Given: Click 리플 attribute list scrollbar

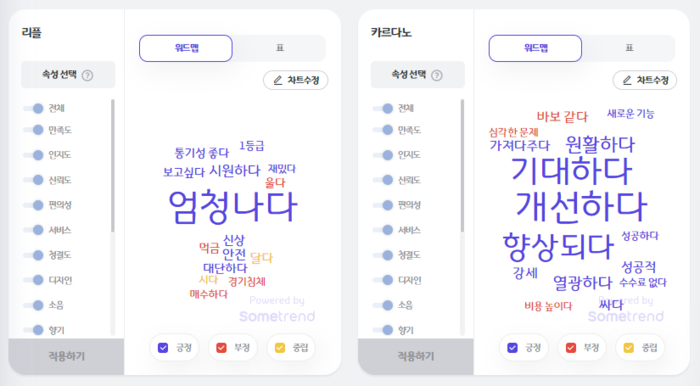Looking at the screenshot, I should click(x=112, y=166).
